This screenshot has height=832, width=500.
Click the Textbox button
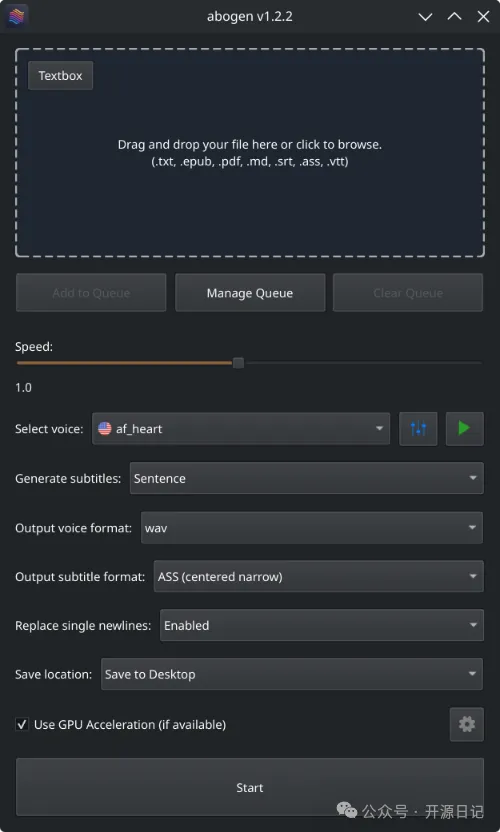click(61, 75)
